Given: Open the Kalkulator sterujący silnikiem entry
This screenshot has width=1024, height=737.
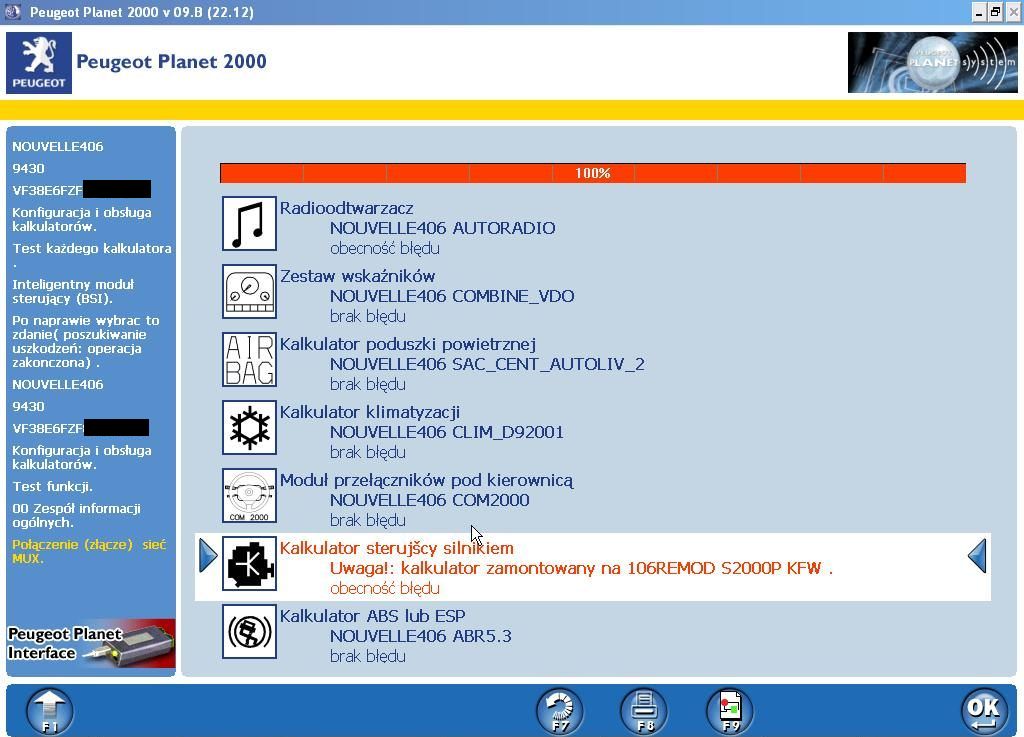Looking at the screenshot, I should [397, 548].
